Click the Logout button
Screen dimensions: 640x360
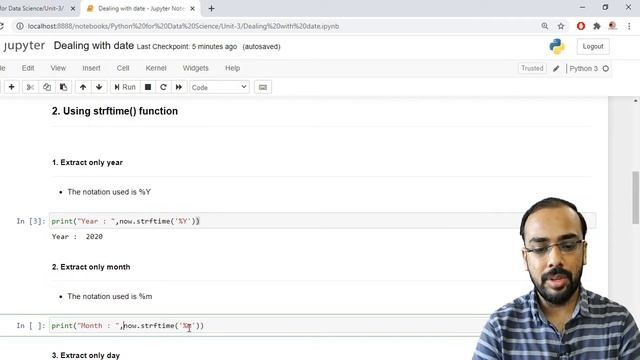pos(593,47)
